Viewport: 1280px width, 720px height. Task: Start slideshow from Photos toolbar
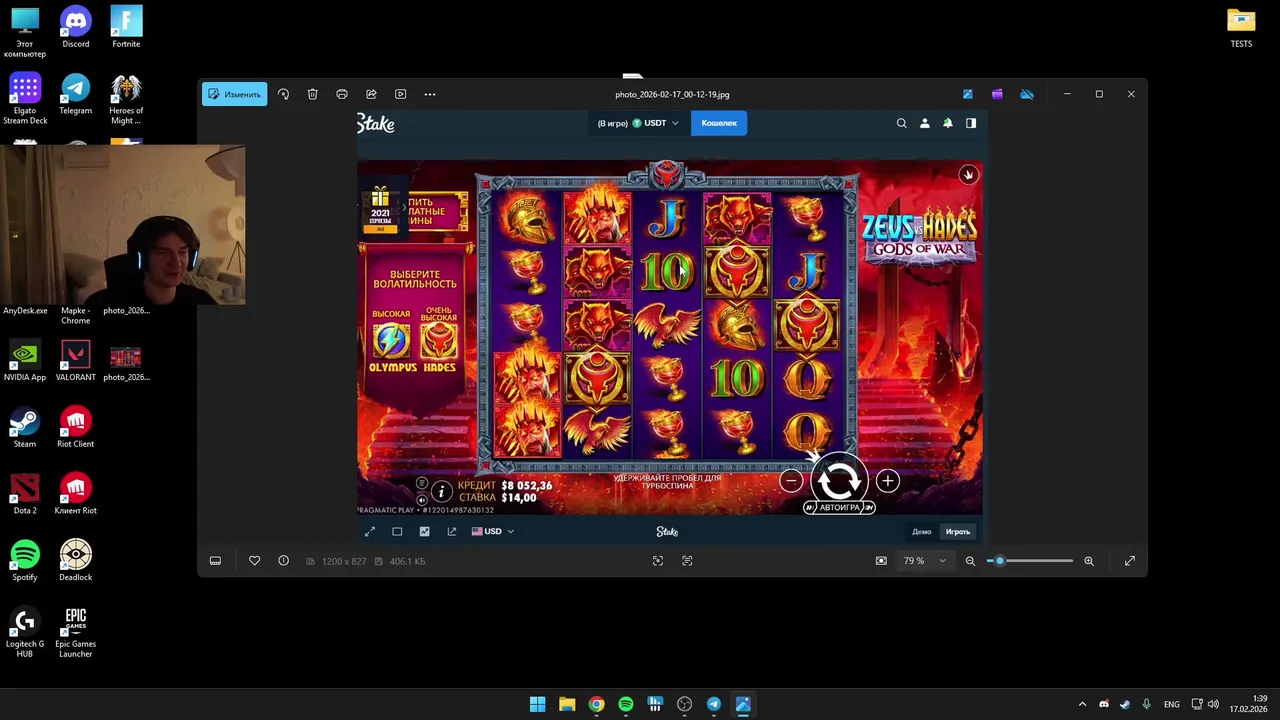400,94
